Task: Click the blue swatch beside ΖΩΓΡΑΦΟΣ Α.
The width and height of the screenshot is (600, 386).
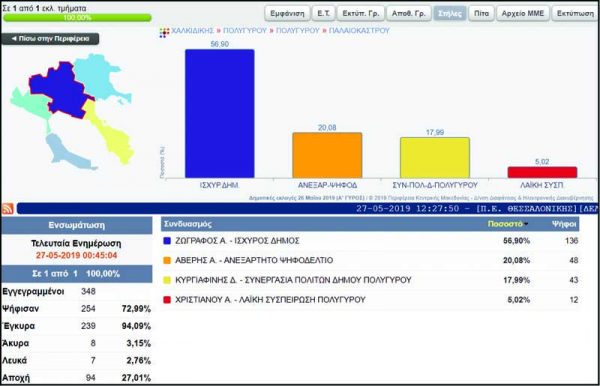Action: point(167,241)
